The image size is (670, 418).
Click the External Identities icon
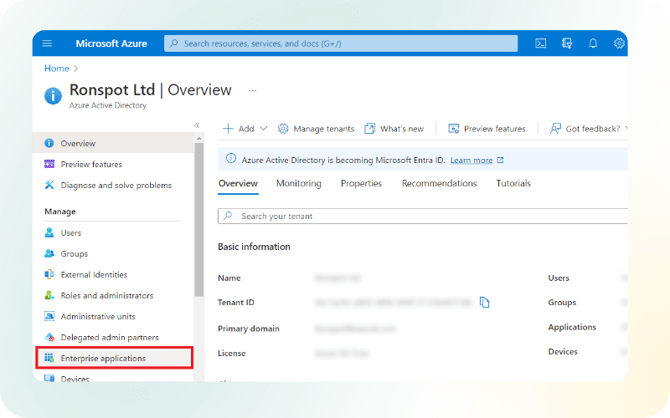pyautogui.click(x=49, y=274)
